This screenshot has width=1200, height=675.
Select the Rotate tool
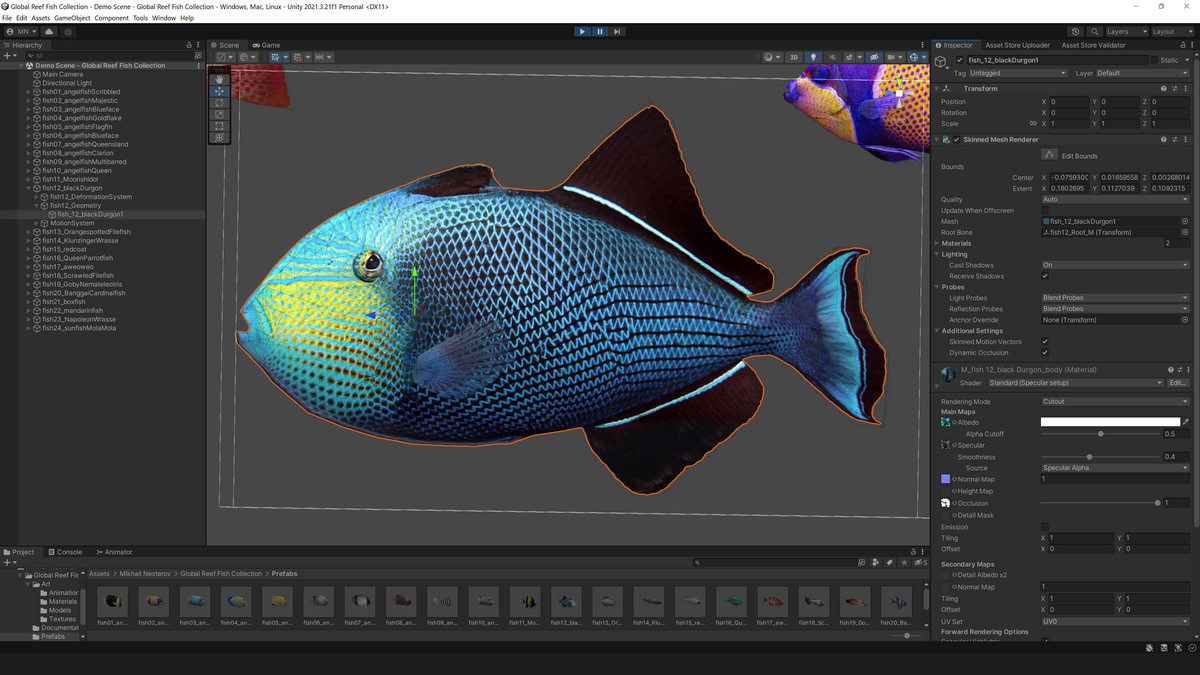tap(218, 103)
